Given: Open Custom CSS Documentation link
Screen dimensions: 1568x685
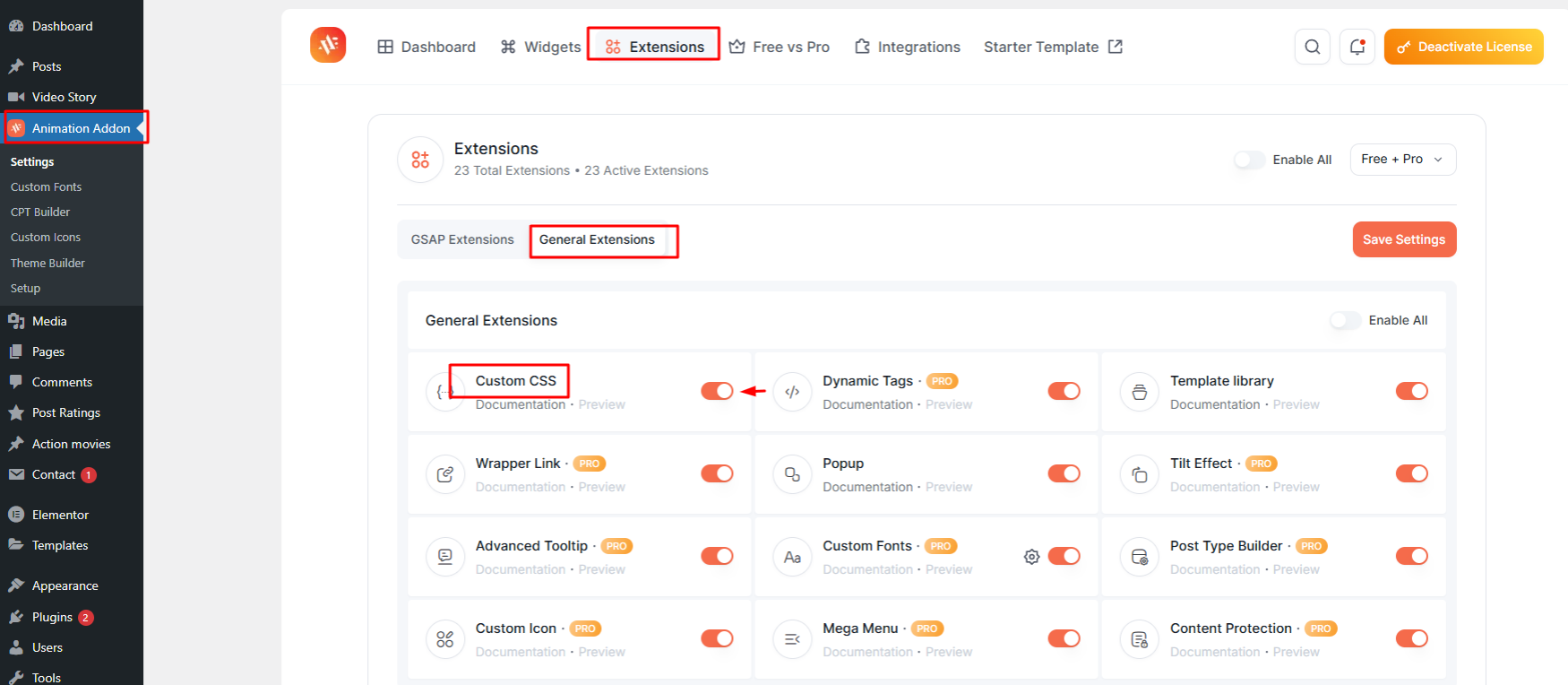Looking at the screenshot, I should [x=521, y=404].
